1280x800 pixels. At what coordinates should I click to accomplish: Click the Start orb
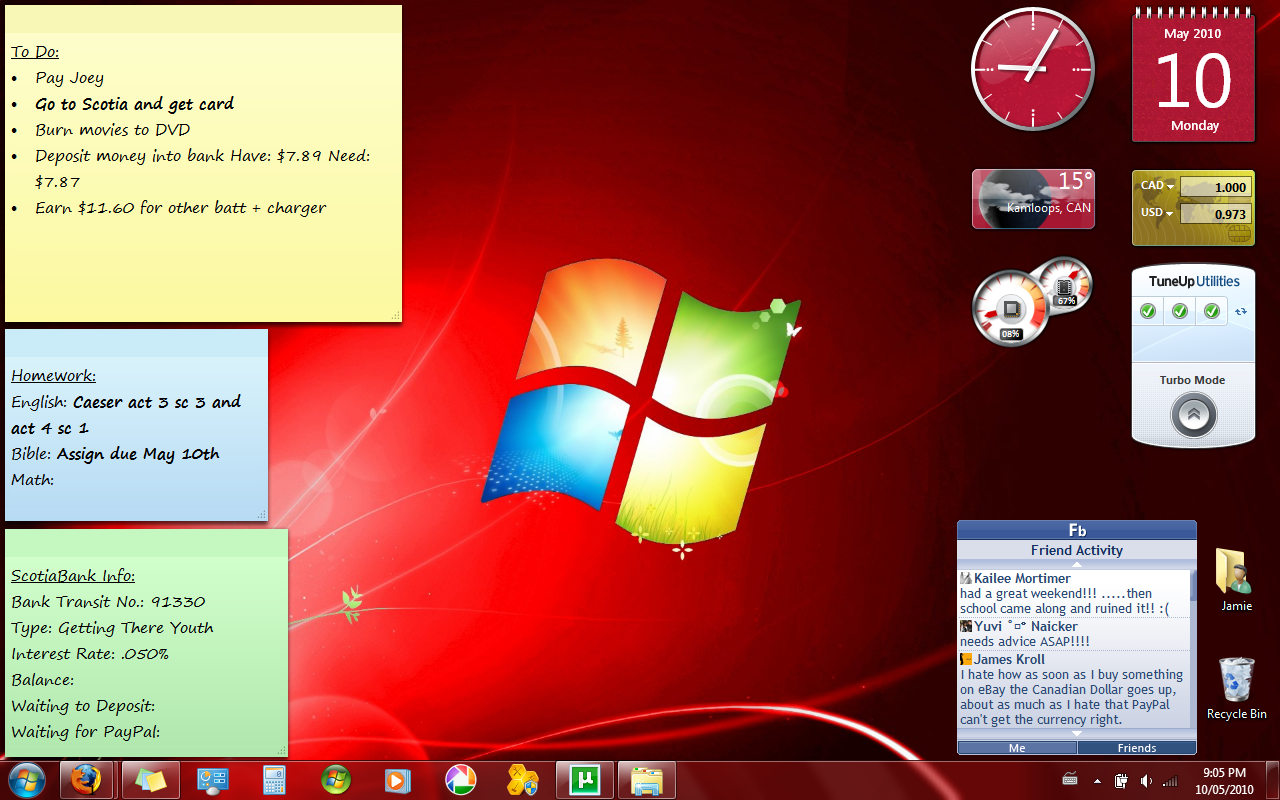24,779
